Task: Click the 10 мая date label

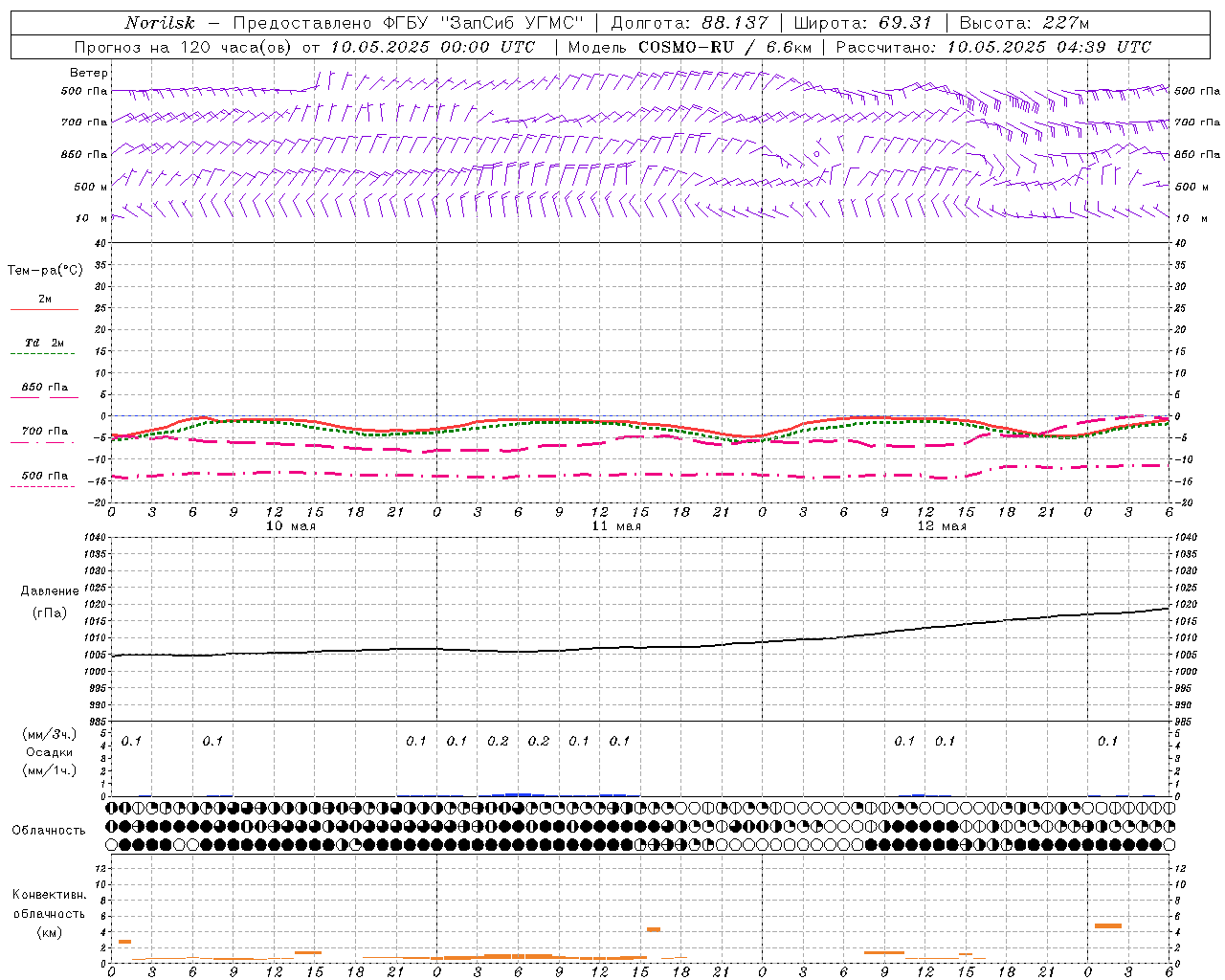Action: coord(291,526)
